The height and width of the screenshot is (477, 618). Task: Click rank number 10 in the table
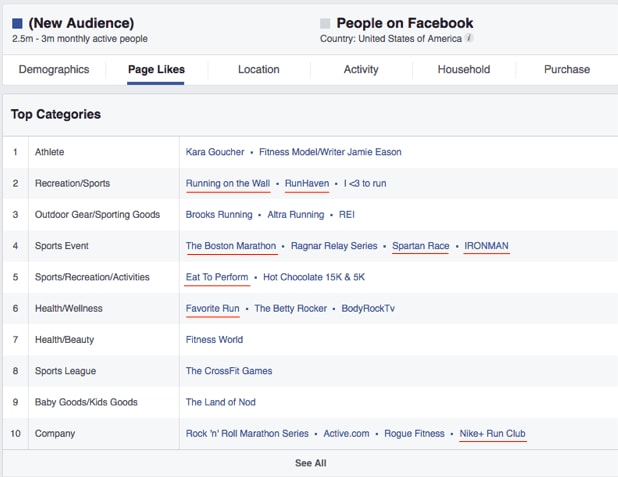click(15, 433)
